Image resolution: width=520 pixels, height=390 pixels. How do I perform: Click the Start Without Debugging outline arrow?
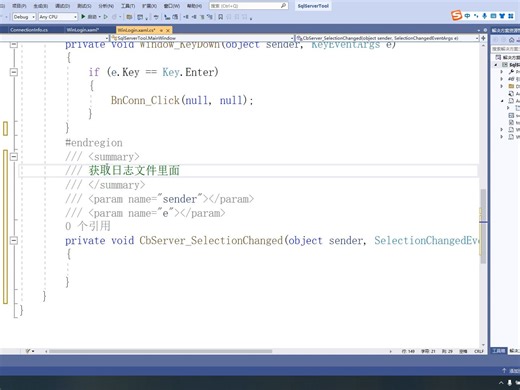pos(106,16)
